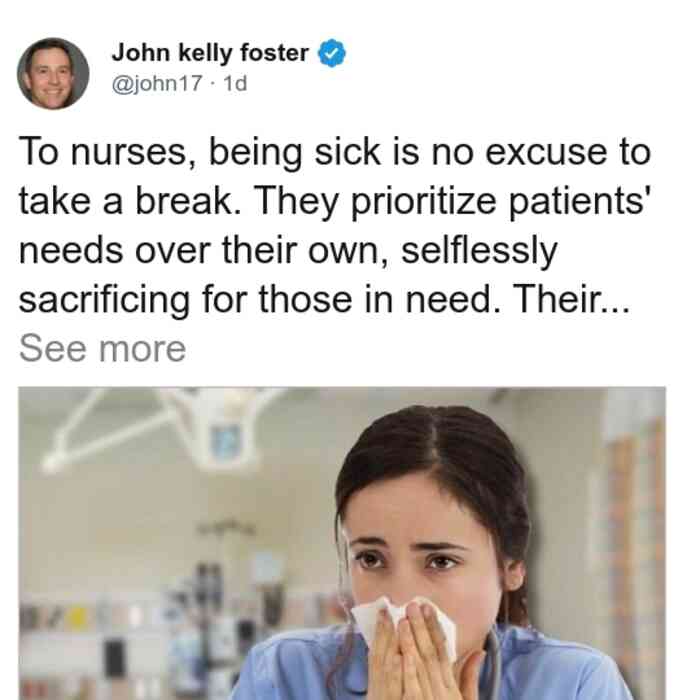Click the phrase "prioritize patients'" in the post
700x700 pixels.
[x=499, y=202]
